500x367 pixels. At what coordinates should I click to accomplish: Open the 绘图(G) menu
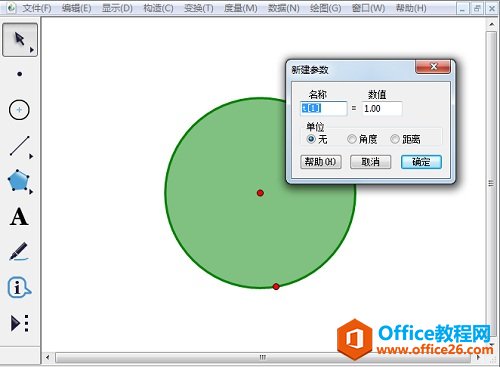coord(325,8)
